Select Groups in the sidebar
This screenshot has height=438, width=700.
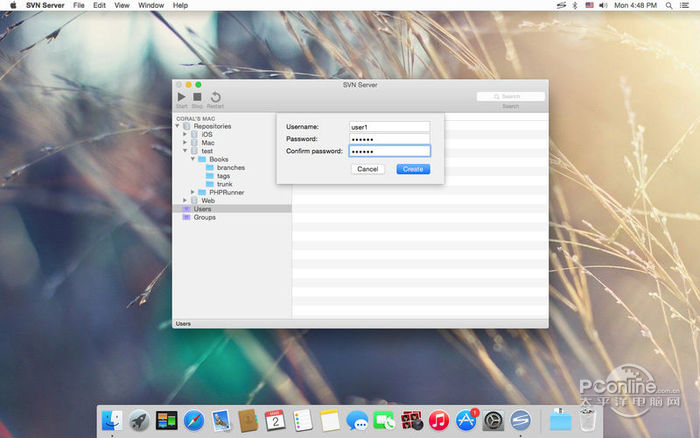click(x=204, y=217)
